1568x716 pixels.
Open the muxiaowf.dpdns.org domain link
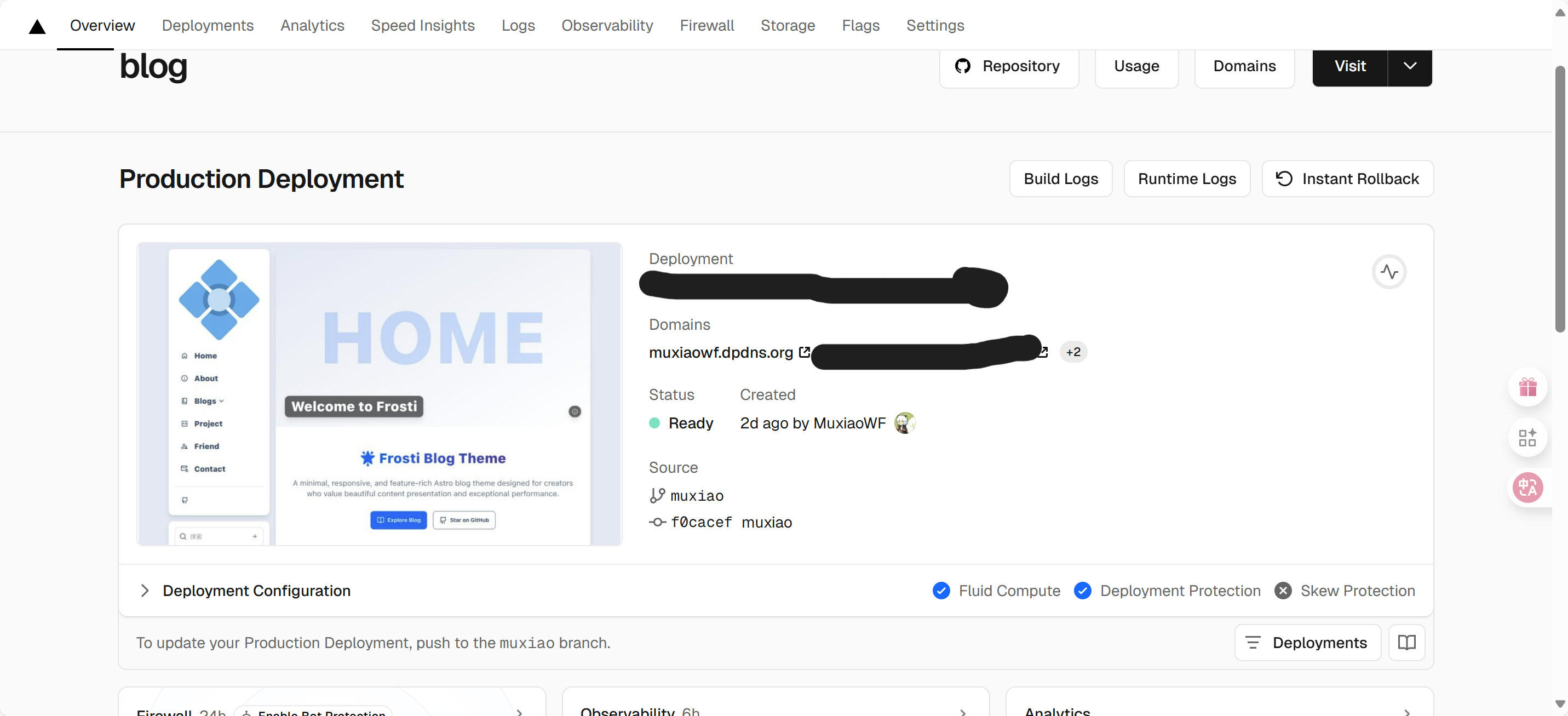pos(721,352)
